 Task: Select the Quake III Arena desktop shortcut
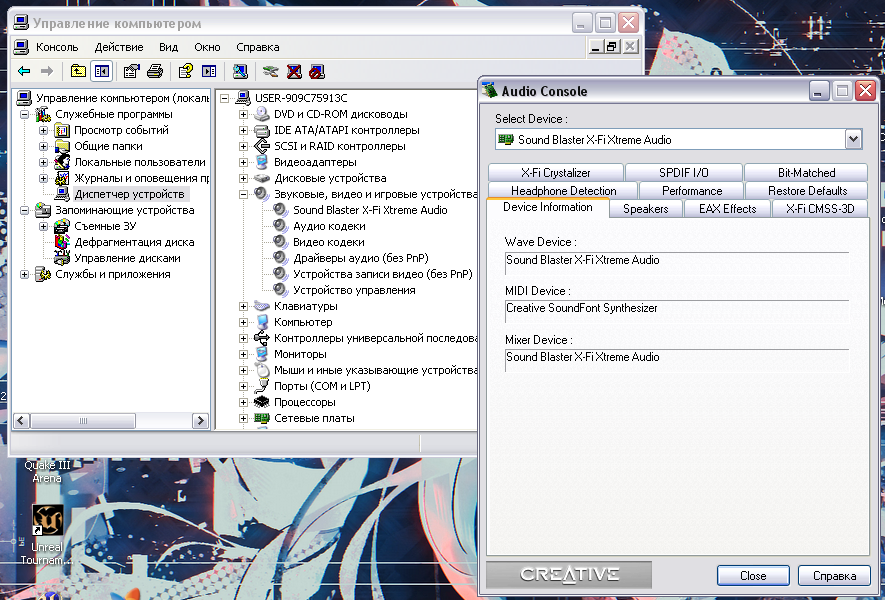(47, 471)
